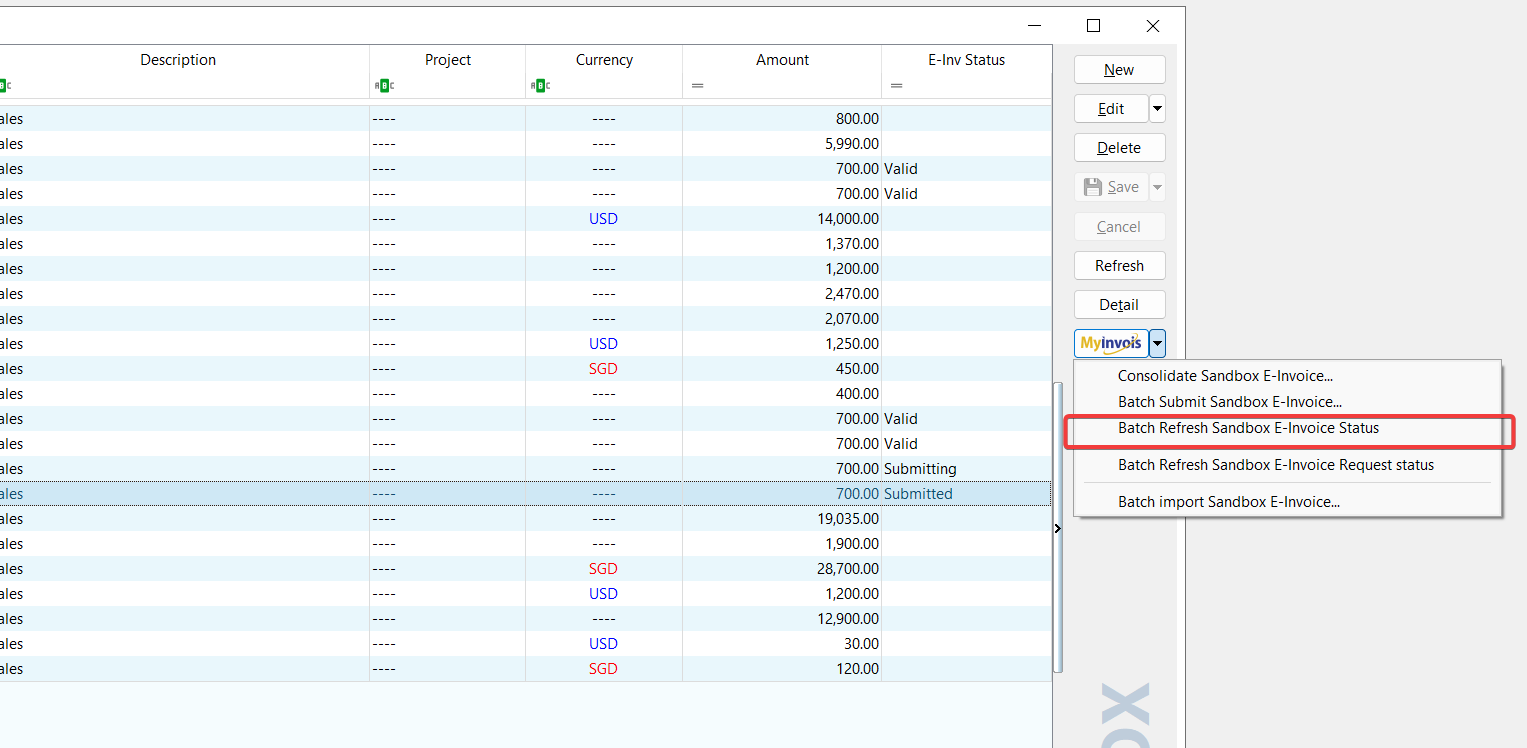Click the E-Inv Status equals filter icon
The height and width of the screenshot is (748, 1527).
tap(896, 86)
